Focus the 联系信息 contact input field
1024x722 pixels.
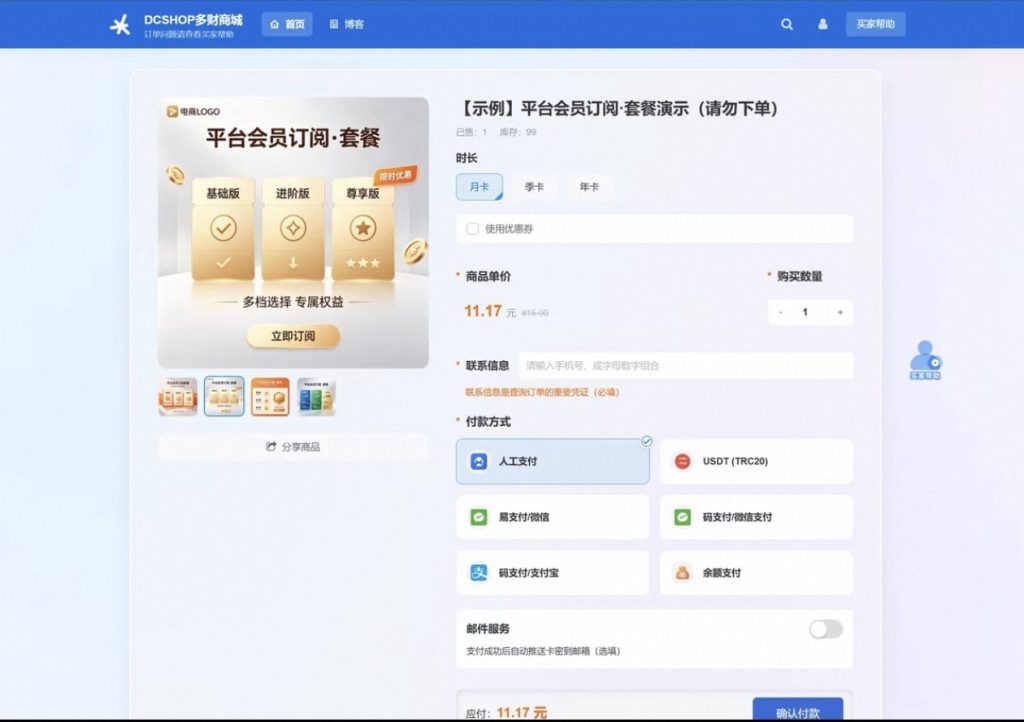tap(686, 366)
